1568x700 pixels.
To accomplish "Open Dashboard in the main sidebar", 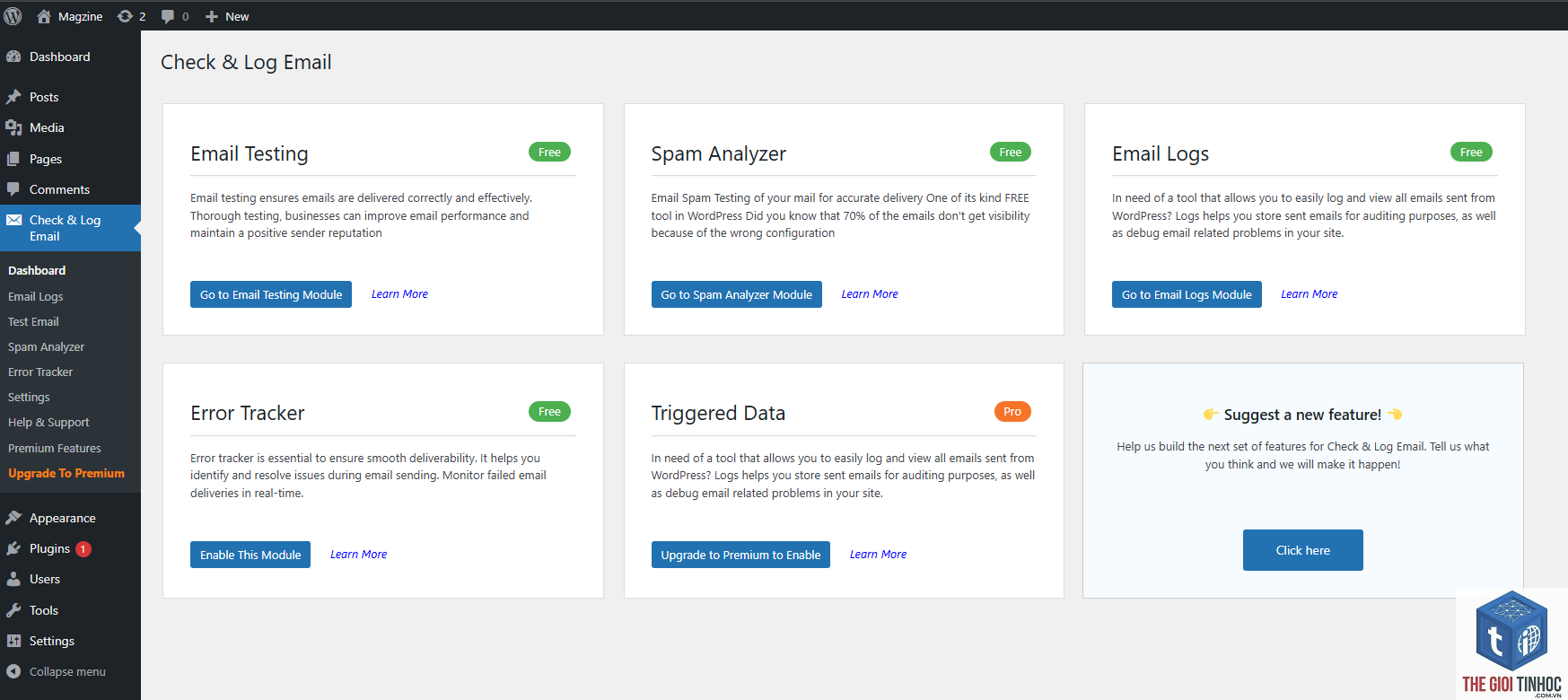I will 60,57.
